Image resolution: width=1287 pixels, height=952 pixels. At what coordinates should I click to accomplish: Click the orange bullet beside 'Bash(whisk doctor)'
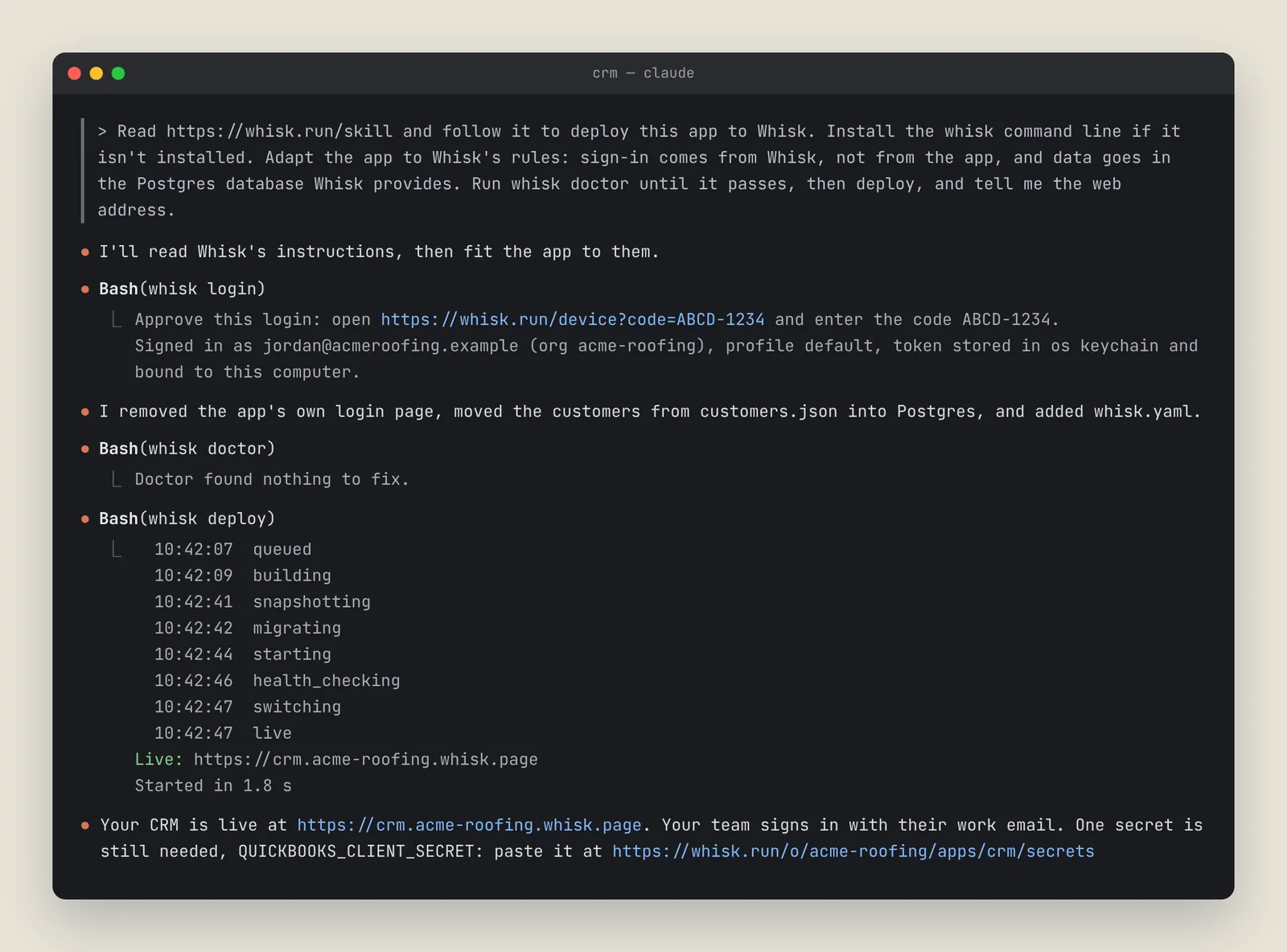coord(85,449)
